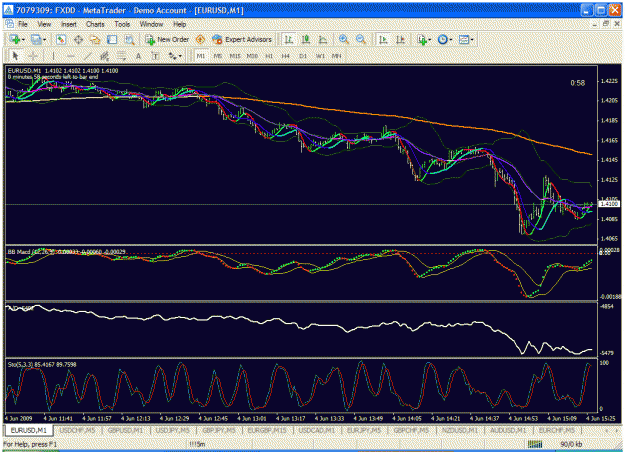Switch to the GBPUSD,M1 chart tab
The height and width of the screenshot is (452, 625).
click(x=125, y=431)
